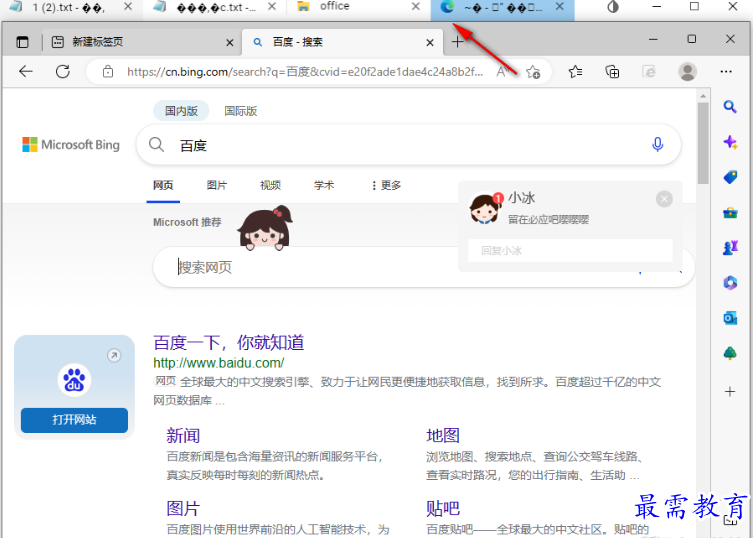Add this page to favorites
The image size is (756, 538).
(533, 72)
